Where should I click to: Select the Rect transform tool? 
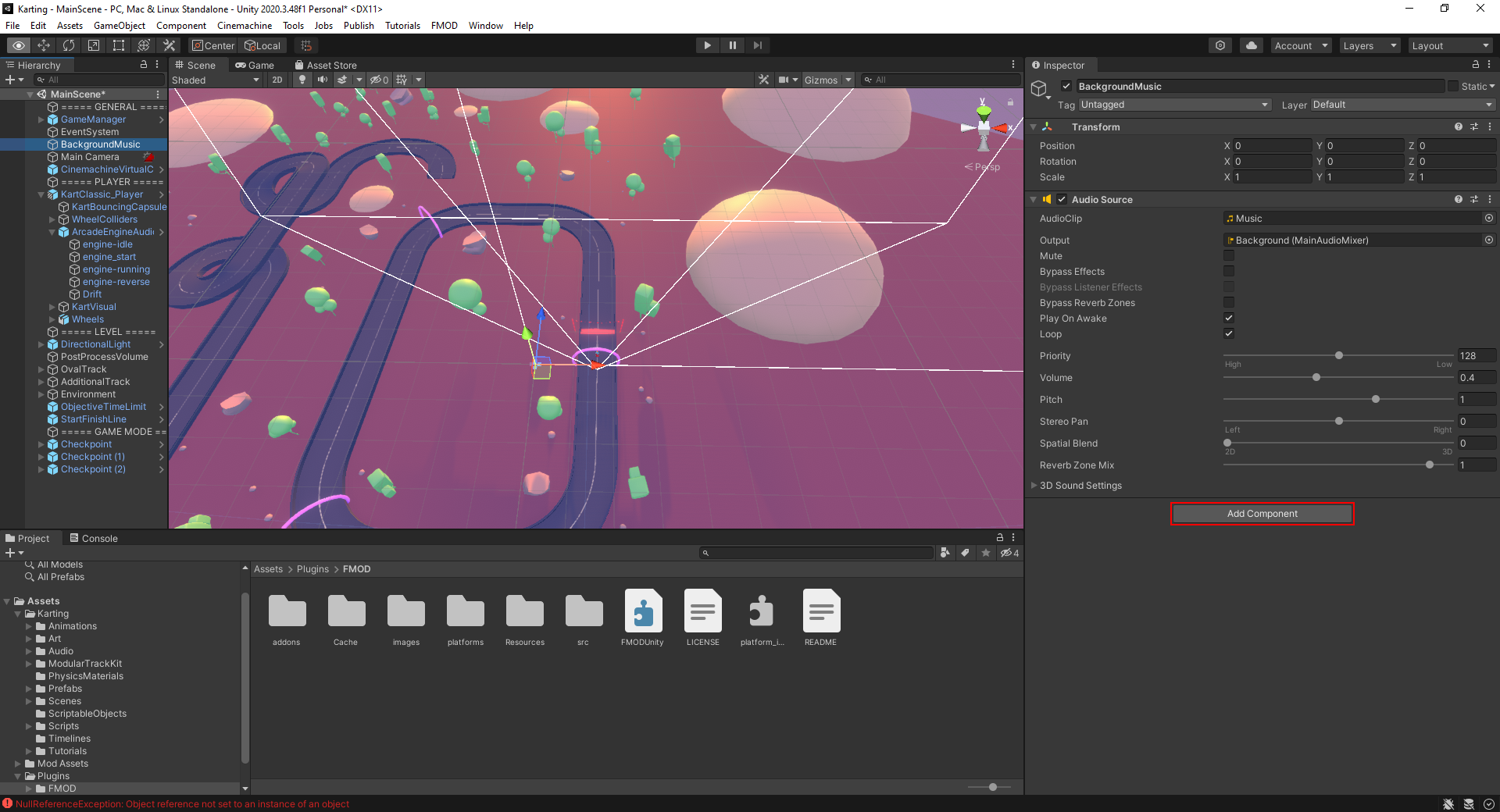coord(119,45)
